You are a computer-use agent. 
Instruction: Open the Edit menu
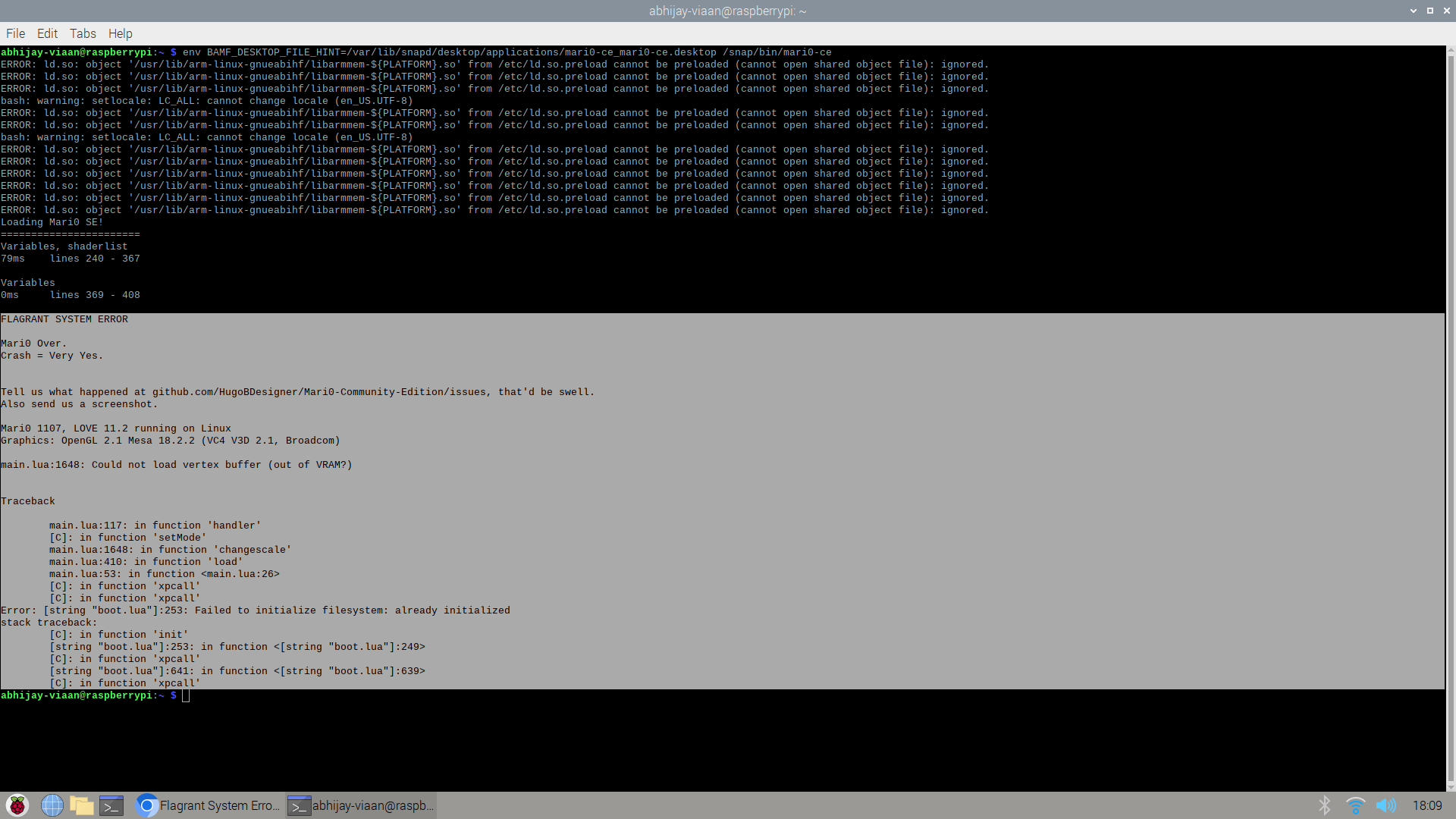pos(47,33)
